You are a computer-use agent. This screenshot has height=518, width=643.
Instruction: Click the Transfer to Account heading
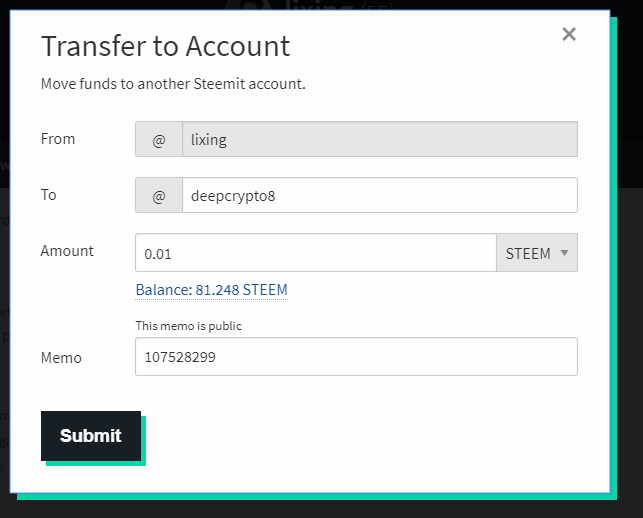(x=165, y=46)
